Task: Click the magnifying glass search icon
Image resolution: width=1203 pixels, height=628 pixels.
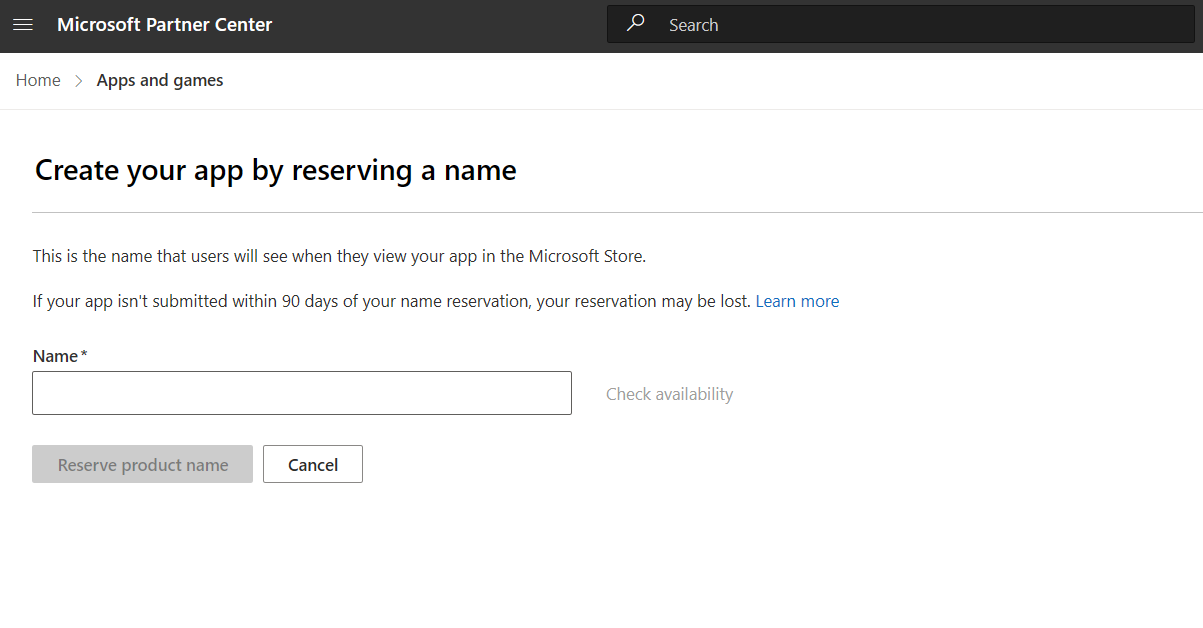Action: point(636,24)
